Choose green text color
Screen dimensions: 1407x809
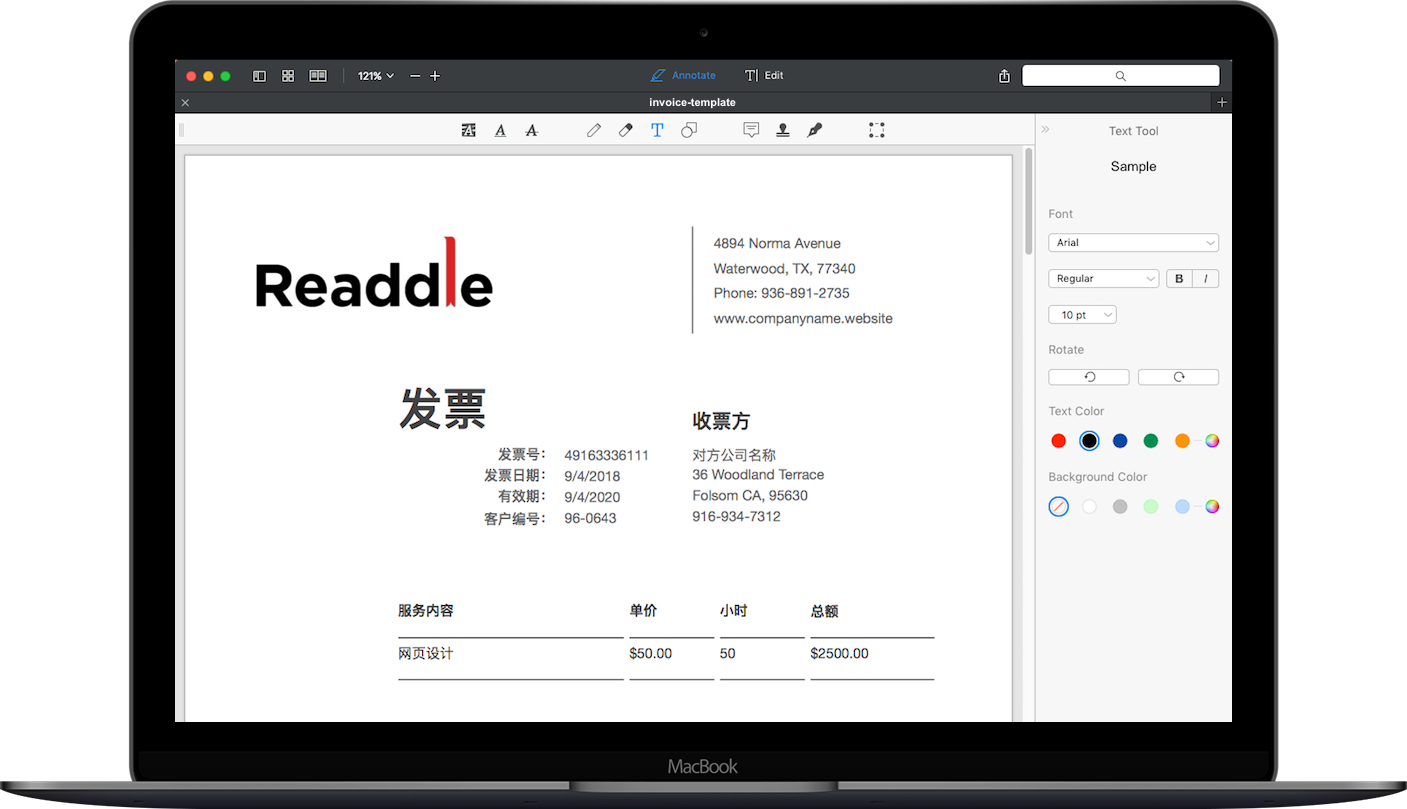[x=1151, y=441]
